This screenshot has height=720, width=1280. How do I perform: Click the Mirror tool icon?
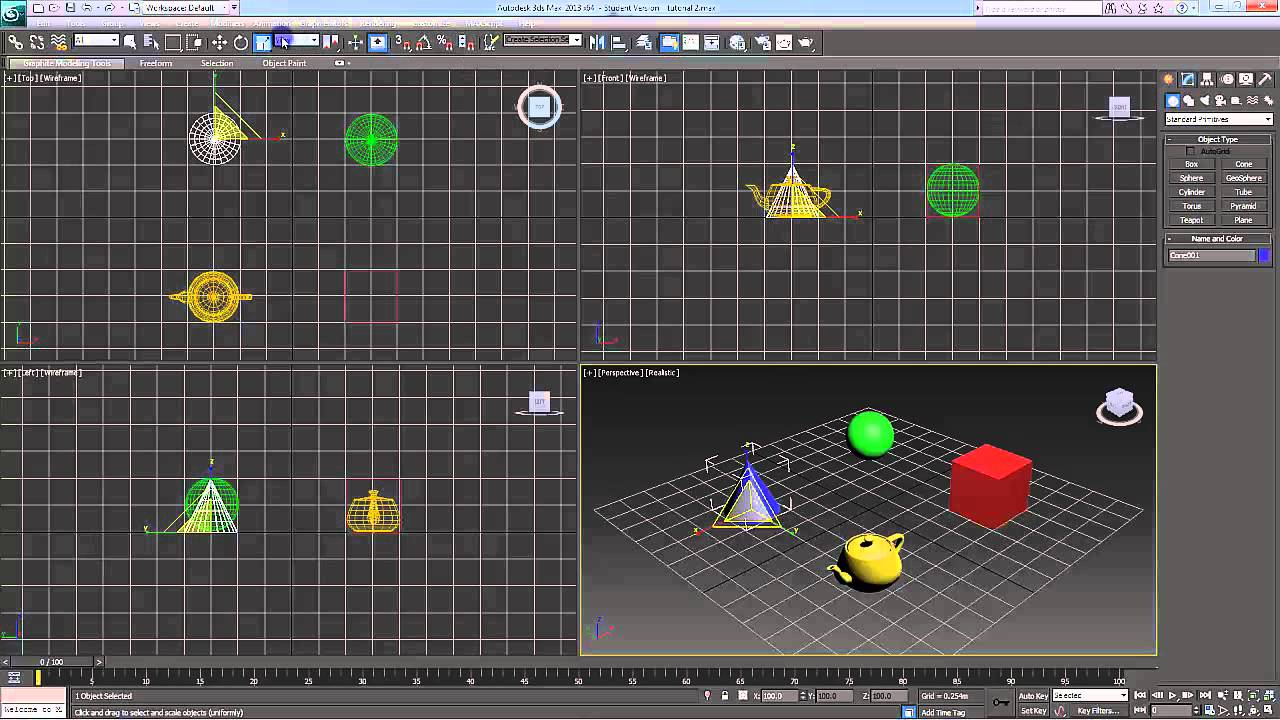coord(597,42)
